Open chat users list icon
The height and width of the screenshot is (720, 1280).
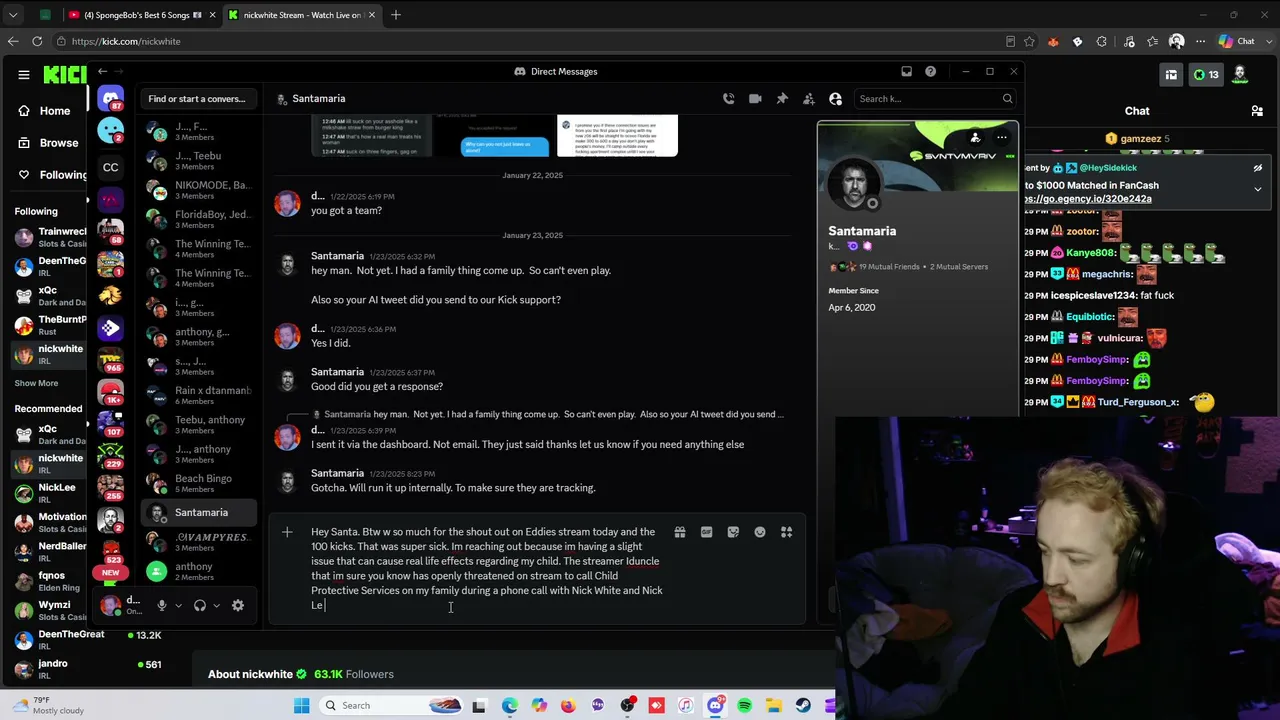coord(1257,111)
